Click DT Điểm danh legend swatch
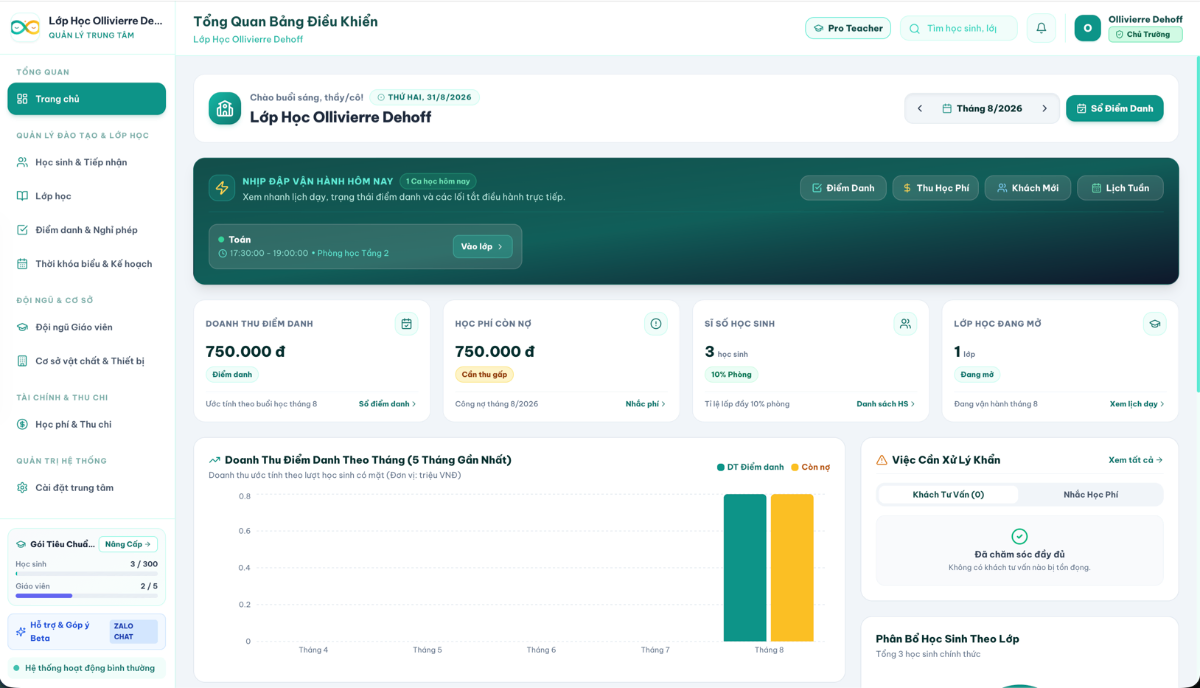The image size is (1200, 688). coord(720,467)
